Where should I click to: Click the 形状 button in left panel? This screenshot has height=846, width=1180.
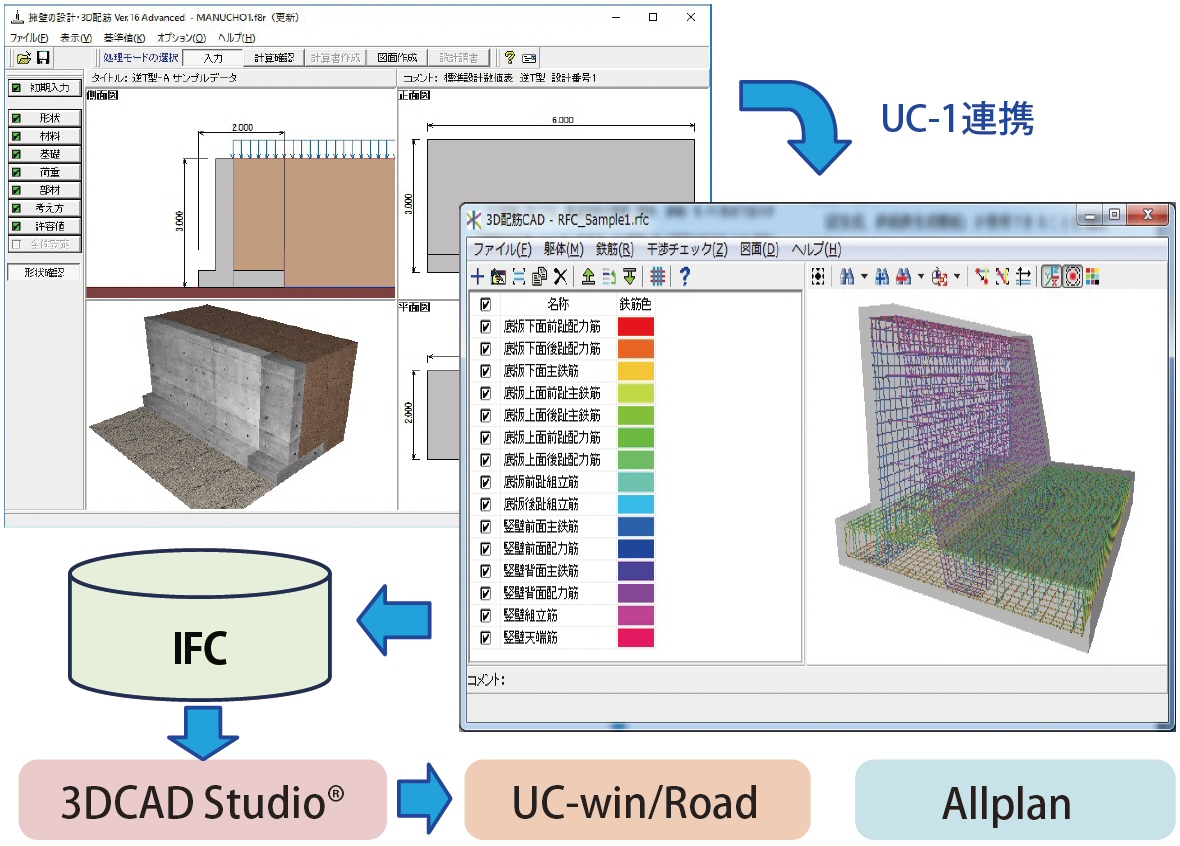pos(44,117)
